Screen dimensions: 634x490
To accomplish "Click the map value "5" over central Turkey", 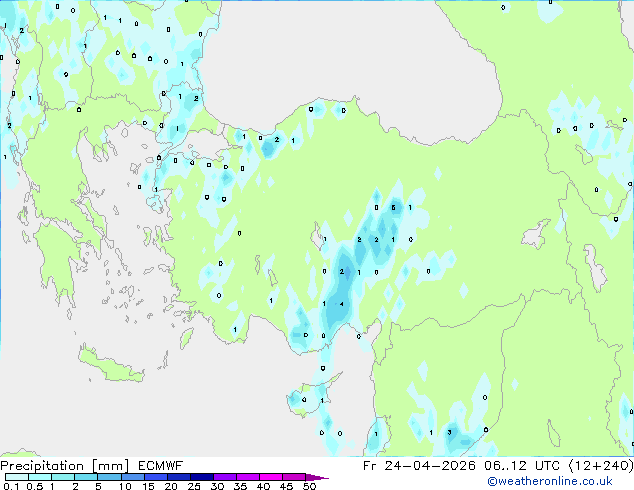I will click(393, 208).
